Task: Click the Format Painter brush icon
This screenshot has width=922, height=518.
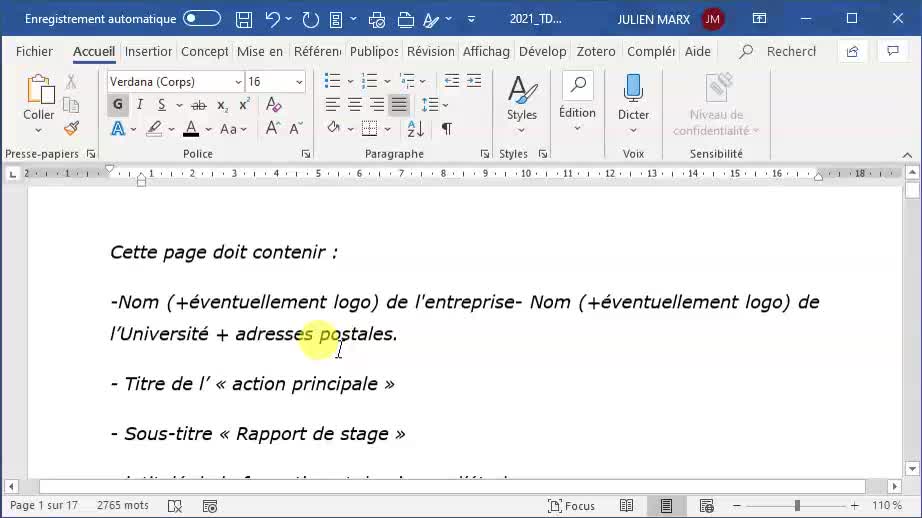Action: pyautogui.click(x=71, y=129)
